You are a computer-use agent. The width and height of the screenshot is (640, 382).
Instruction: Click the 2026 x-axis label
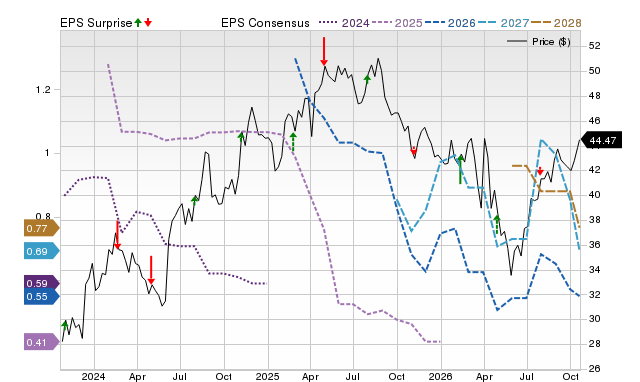(440, 376)
